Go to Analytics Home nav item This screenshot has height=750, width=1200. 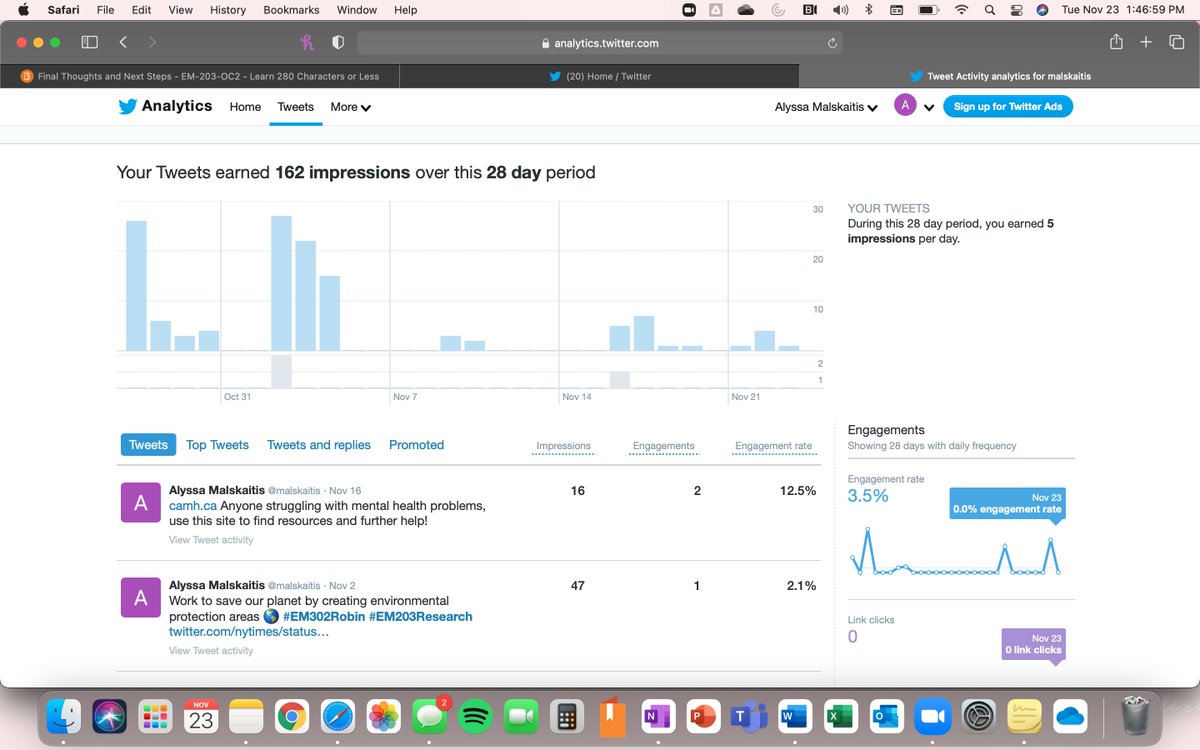[x=245, y=107]
